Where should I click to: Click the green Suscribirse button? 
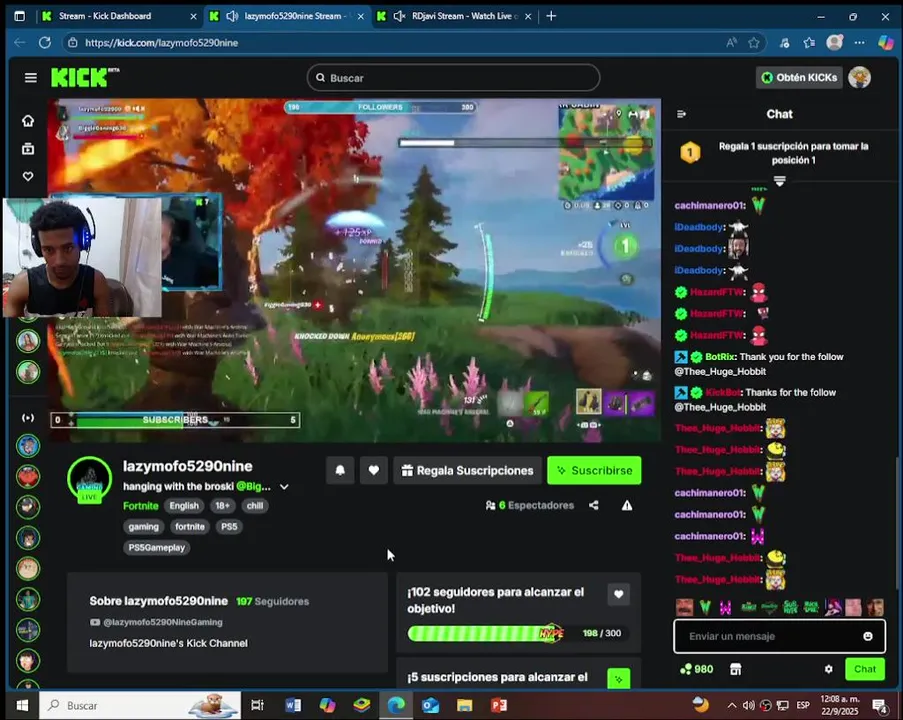click(x=594, y=471)
